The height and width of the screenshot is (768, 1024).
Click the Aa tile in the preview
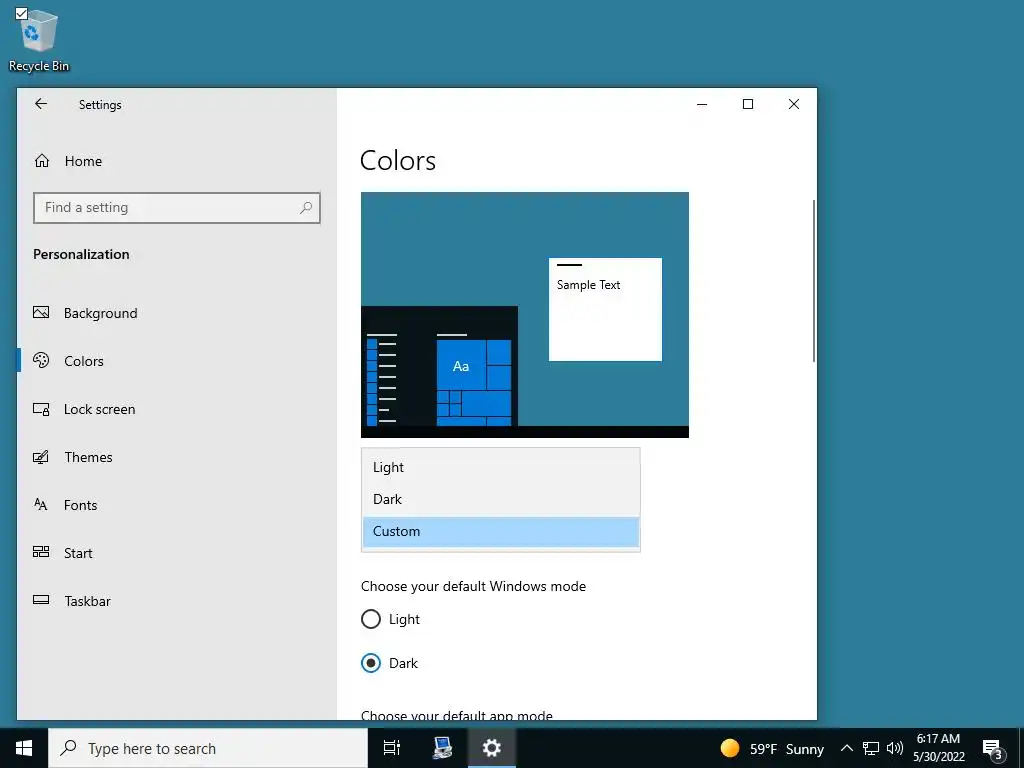pyautogui.click(x=461, y=366)
